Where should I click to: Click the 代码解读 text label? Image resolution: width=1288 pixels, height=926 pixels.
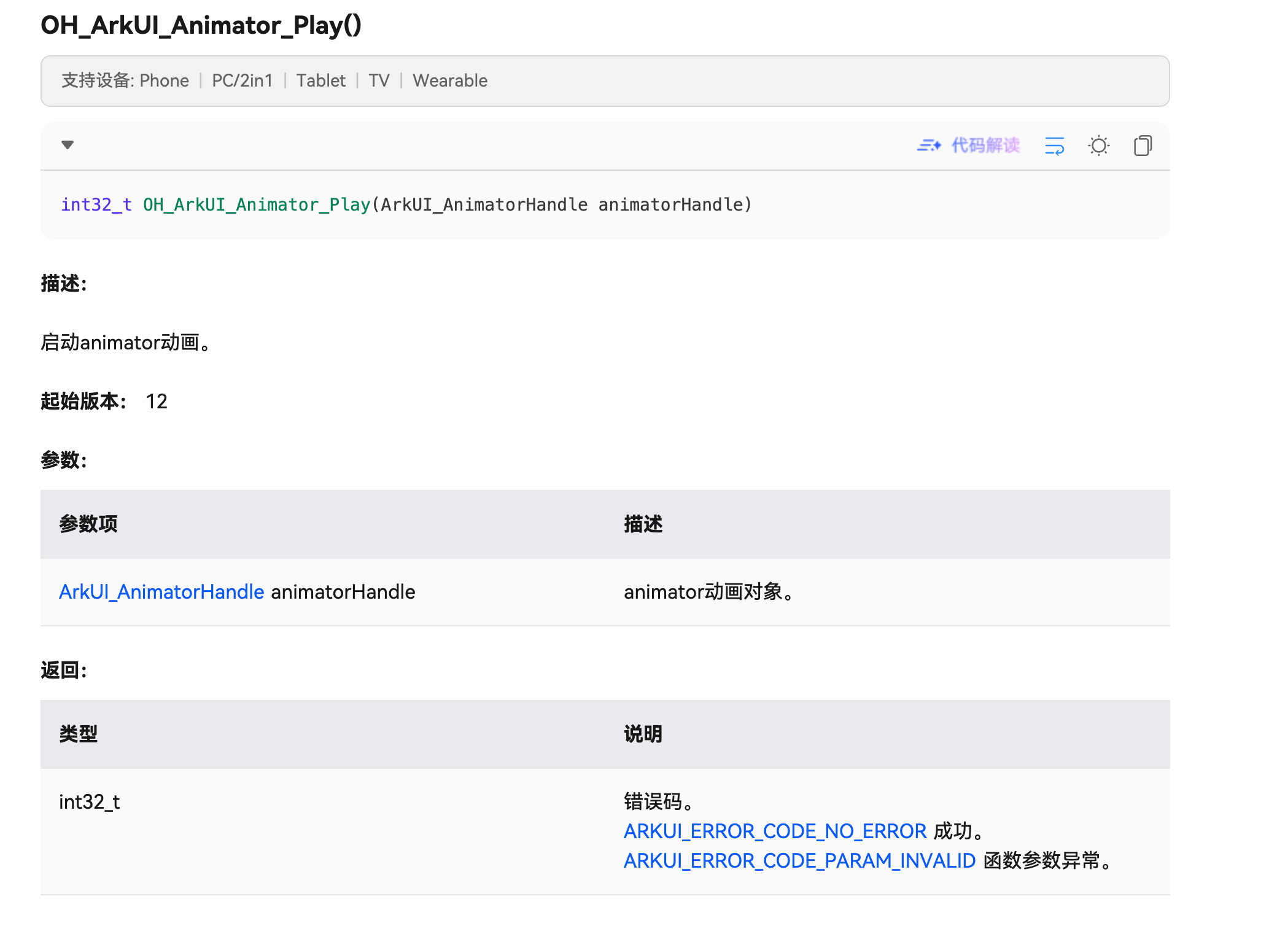985,146
